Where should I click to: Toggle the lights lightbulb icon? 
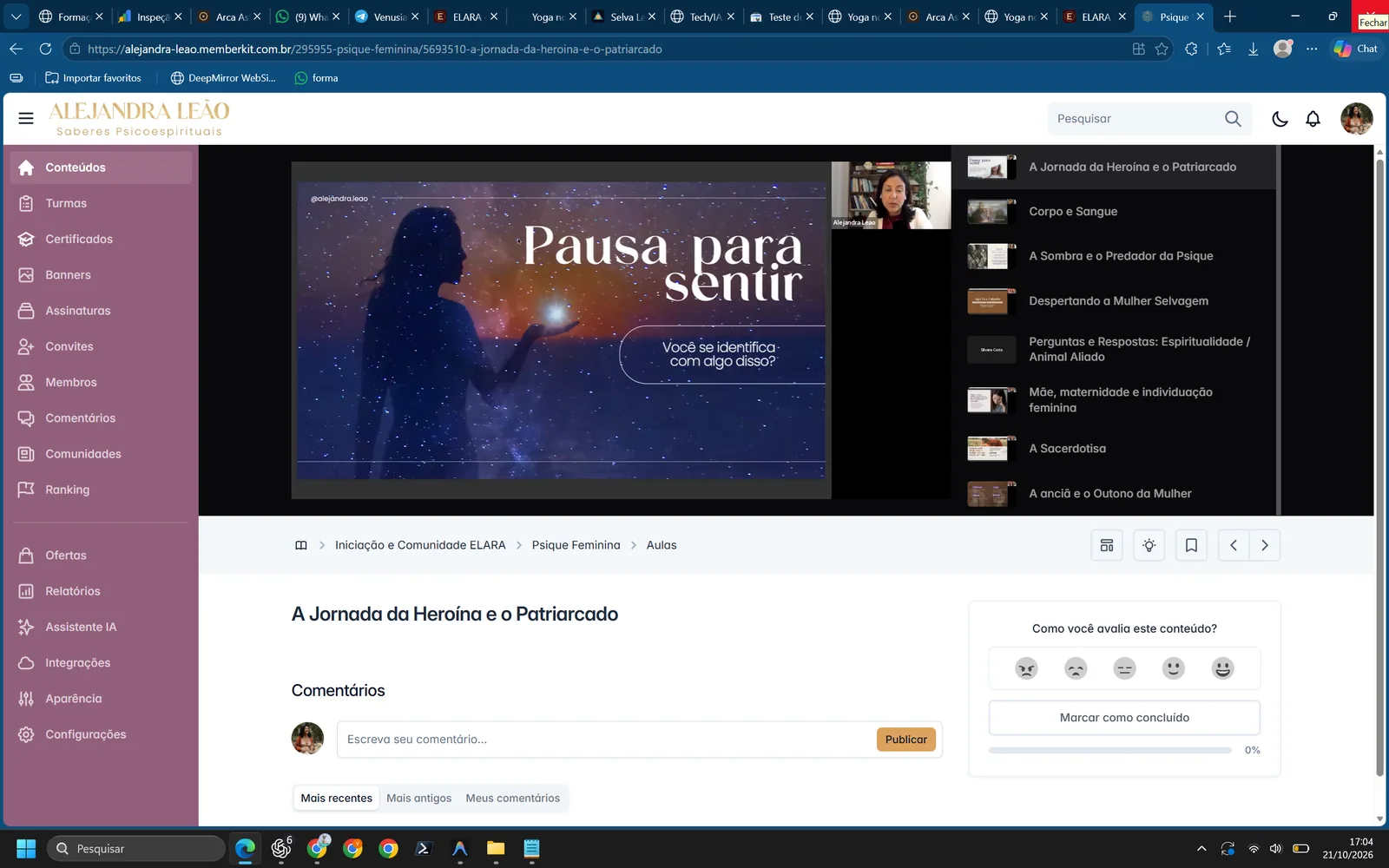(1149, 545)
